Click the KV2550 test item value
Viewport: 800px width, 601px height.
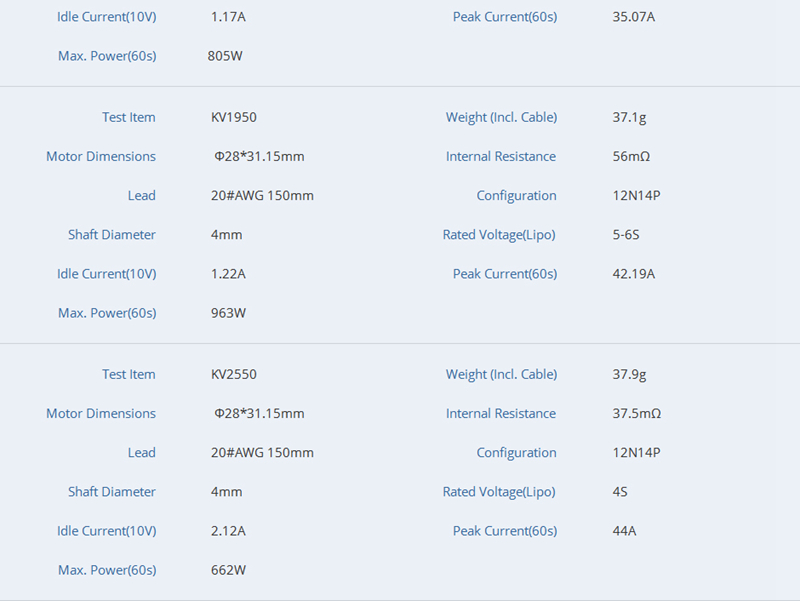(234, 374)
